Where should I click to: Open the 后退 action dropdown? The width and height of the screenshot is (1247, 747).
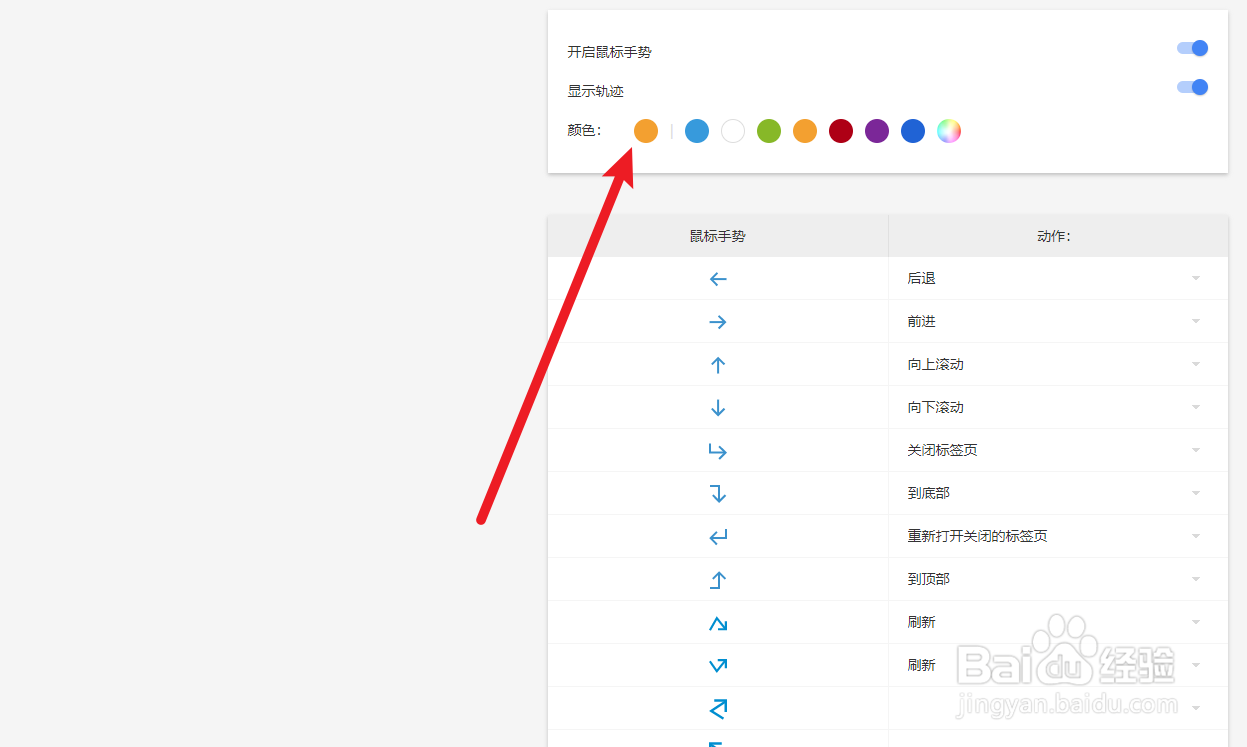[x=1195, y=278]
